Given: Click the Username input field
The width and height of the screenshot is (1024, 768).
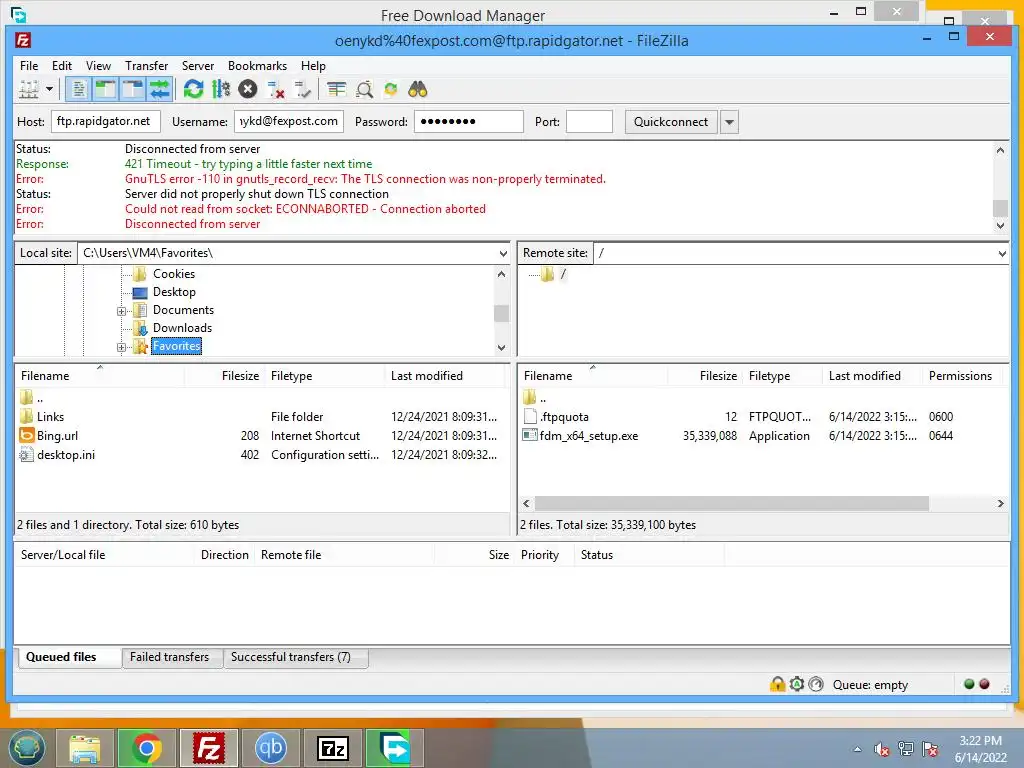Looking at the screenshot, I should click(289, 121).
